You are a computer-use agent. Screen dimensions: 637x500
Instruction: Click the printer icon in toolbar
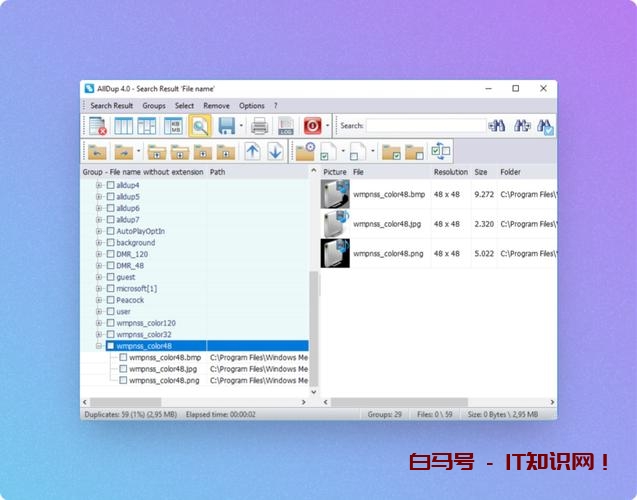pyautogui.click(x=260, y=126)
